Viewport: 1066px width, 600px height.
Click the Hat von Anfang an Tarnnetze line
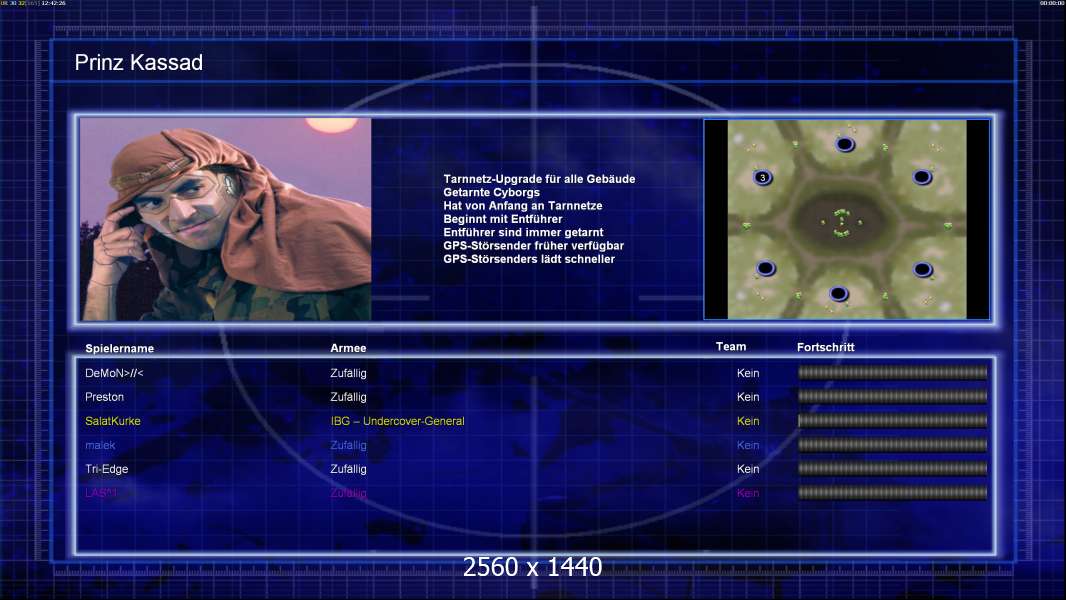tap(523, 205)
